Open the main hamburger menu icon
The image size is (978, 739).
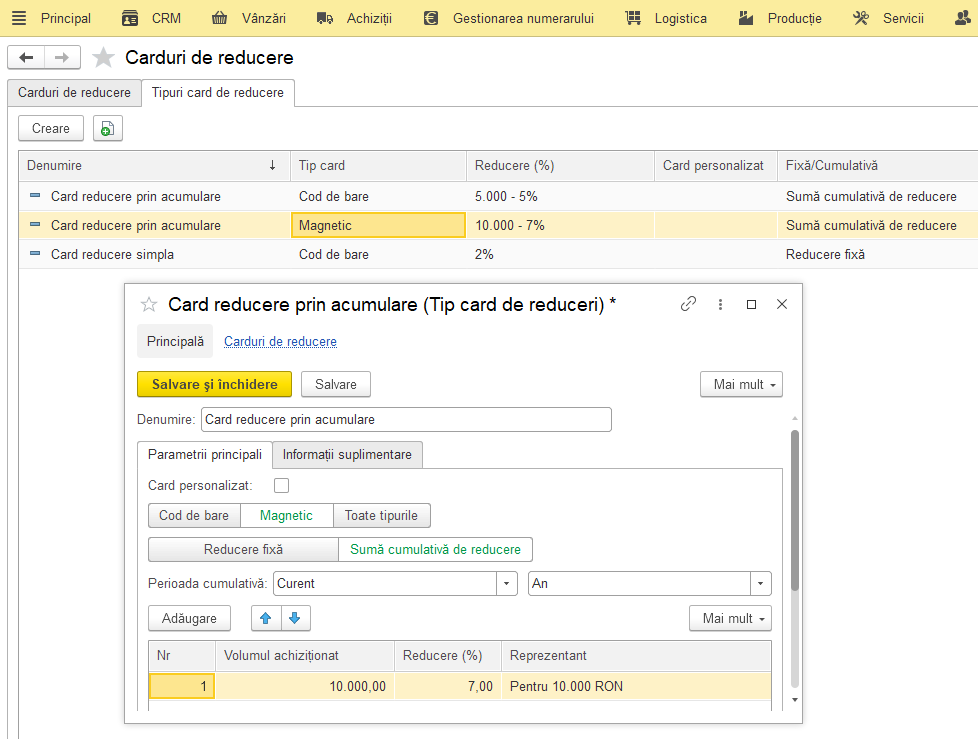tap(19, 18)
